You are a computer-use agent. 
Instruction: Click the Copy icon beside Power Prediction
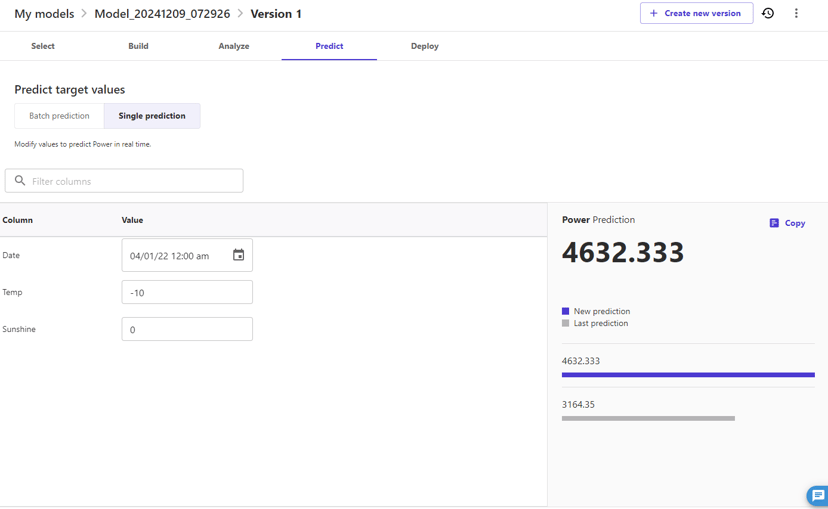coord(774,223)
